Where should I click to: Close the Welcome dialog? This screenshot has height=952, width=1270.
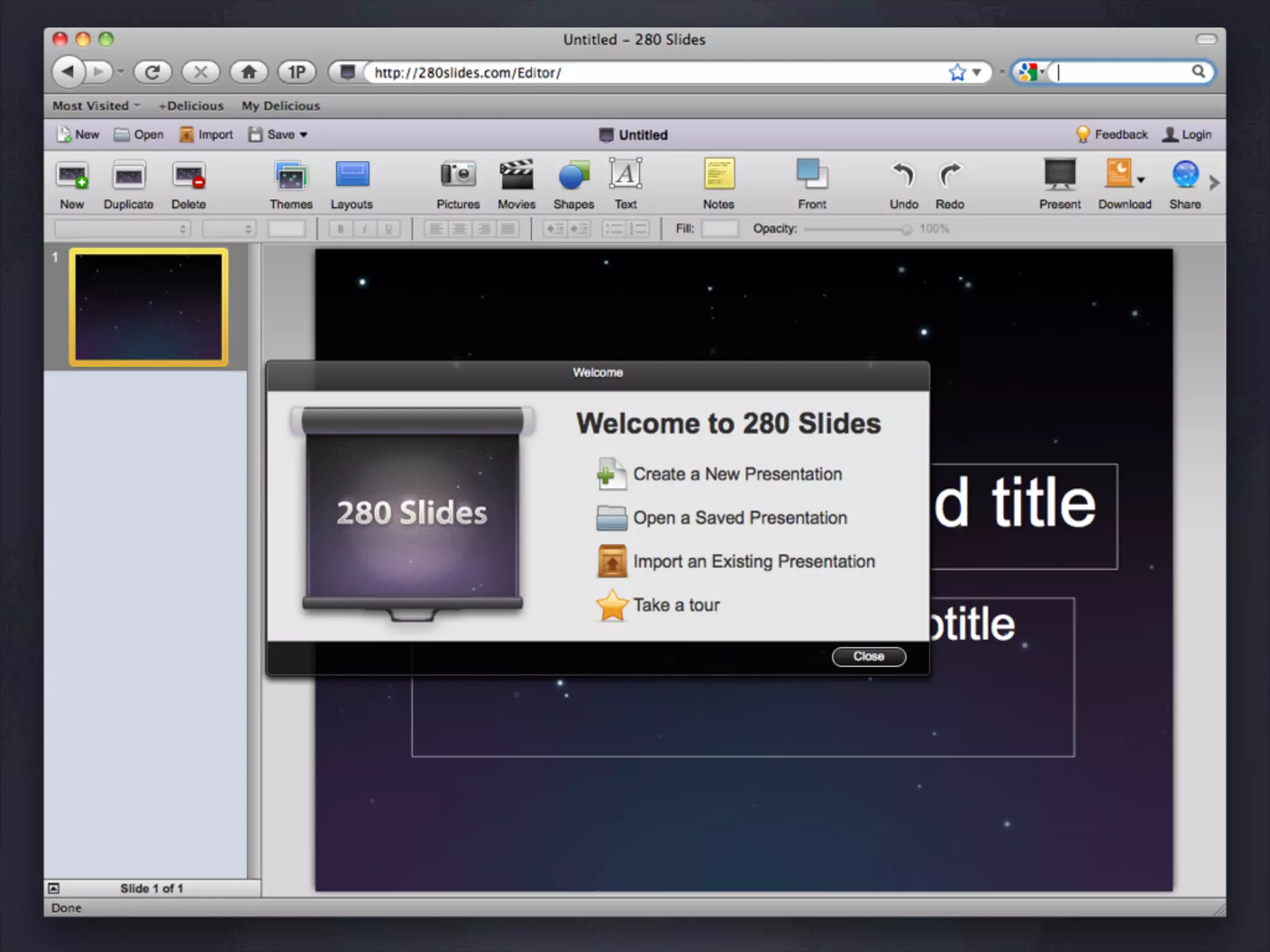[x=868, y=656]
